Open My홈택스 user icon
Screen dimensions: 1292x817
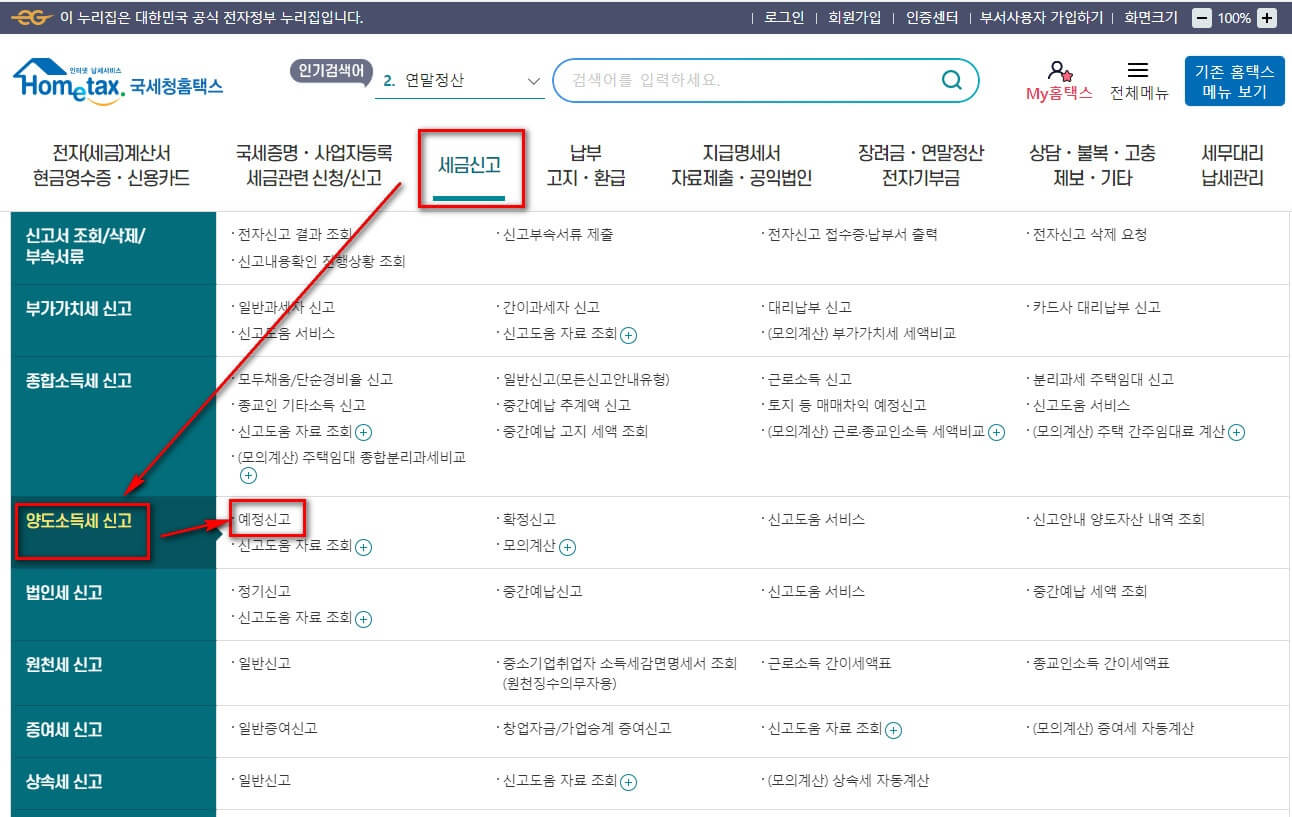(1059, 71)
